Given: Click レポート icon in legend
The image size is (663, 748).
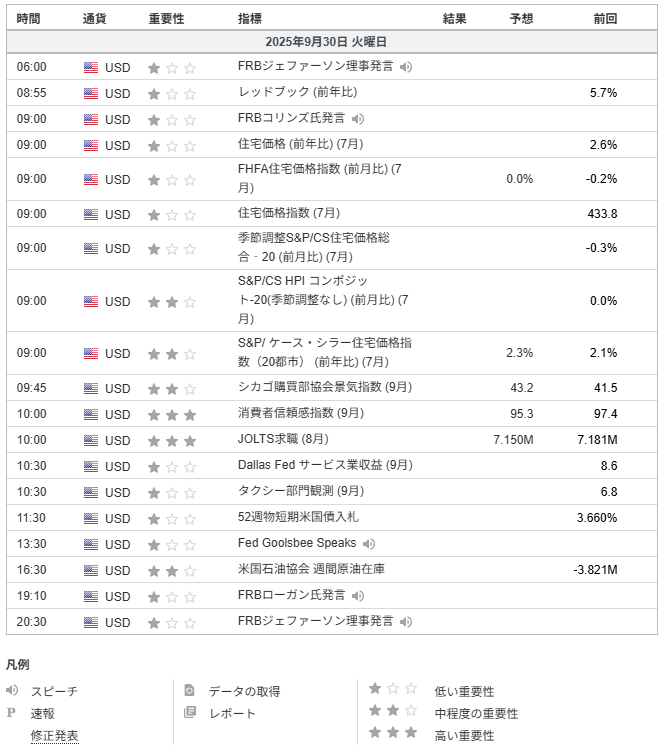Looking at the screenshot, I should click(189, 713).
